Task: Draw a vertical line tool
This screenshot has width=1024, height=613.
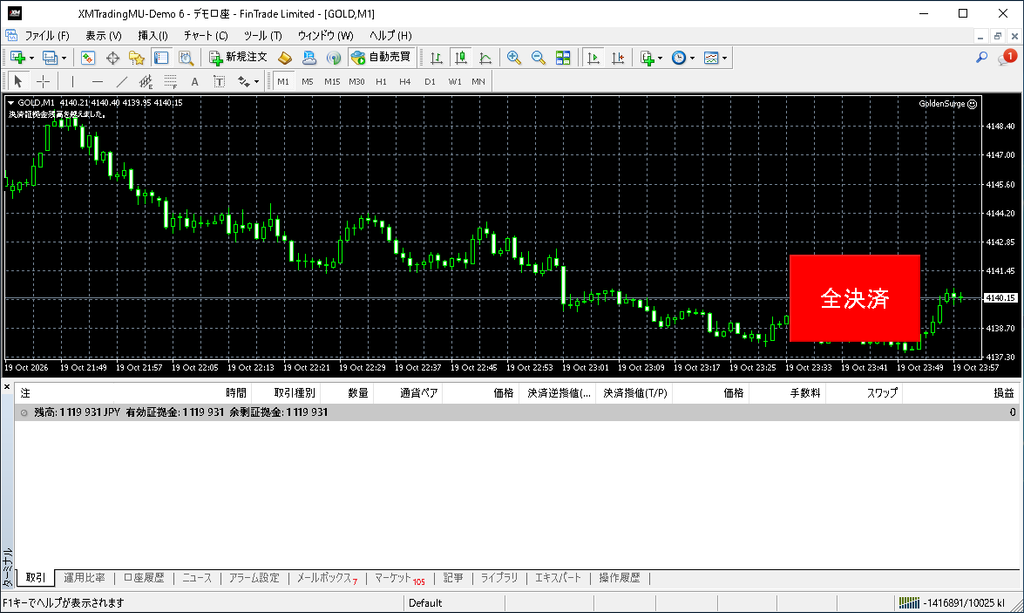Action: (x=72, y=82)
